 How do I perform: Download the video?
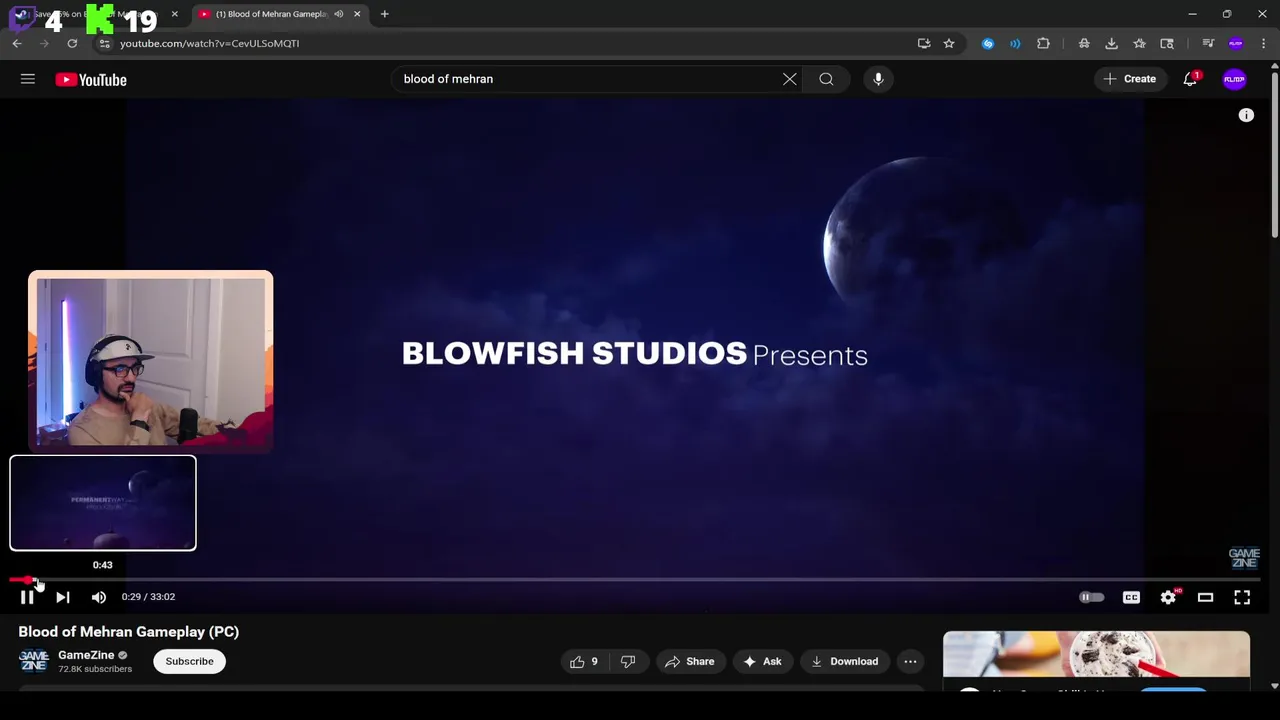(845, 661)
